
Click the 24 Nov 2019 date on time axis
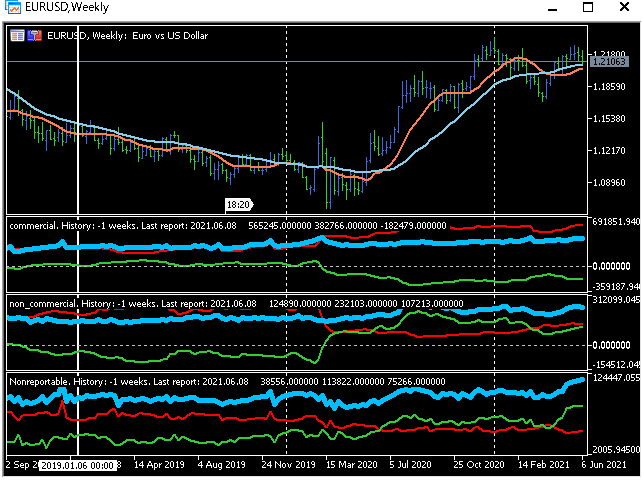pyautogui.click(x=288, y=465)
